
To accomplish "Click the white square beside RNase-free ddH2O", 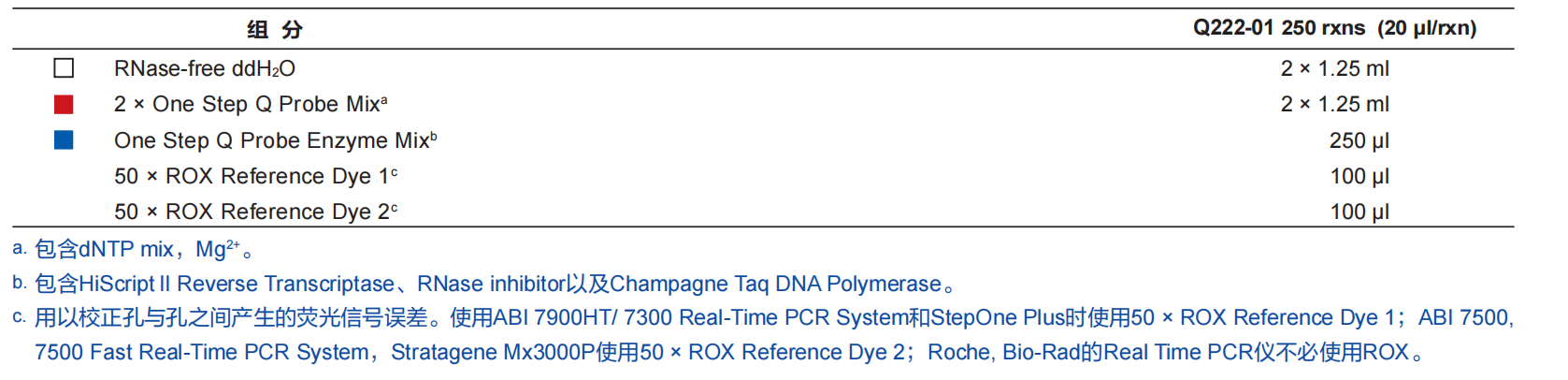I will coord(64,68).
